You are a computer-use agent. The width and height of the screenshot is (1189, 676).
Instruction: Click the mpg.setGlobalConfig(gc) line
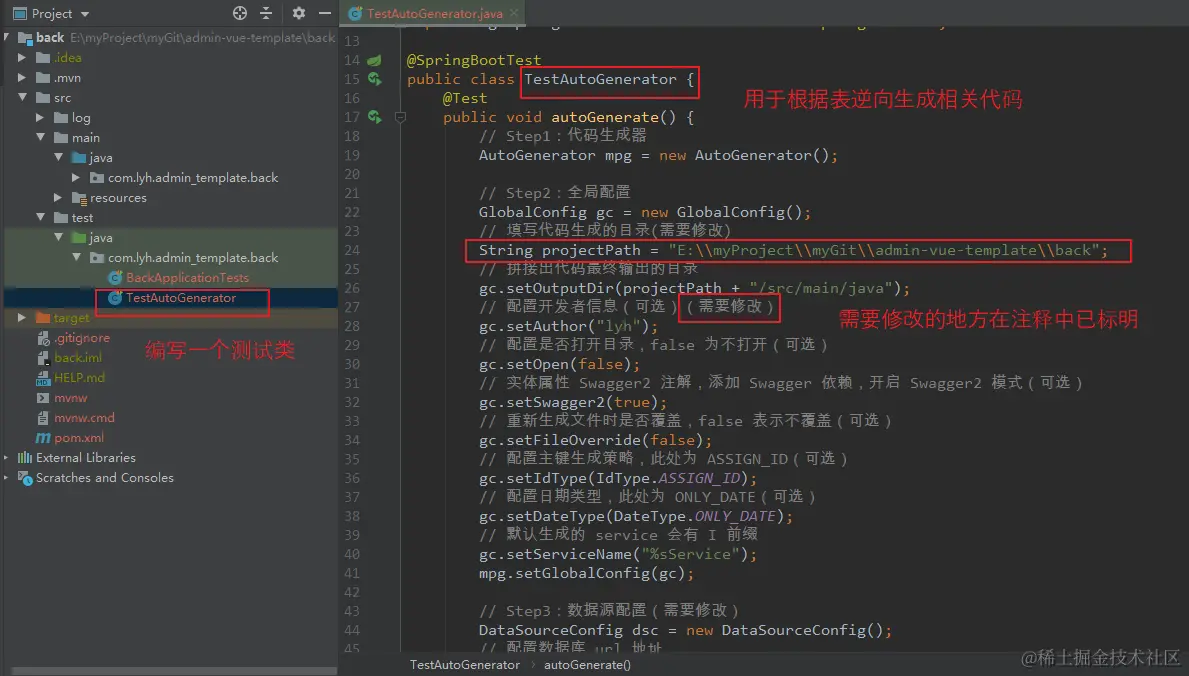(586, 573)
